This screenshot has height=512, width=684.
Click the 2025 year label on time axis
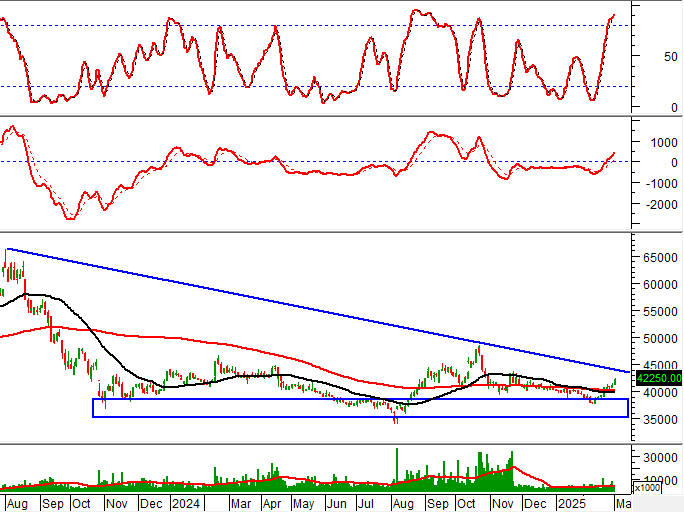(572, 503)
